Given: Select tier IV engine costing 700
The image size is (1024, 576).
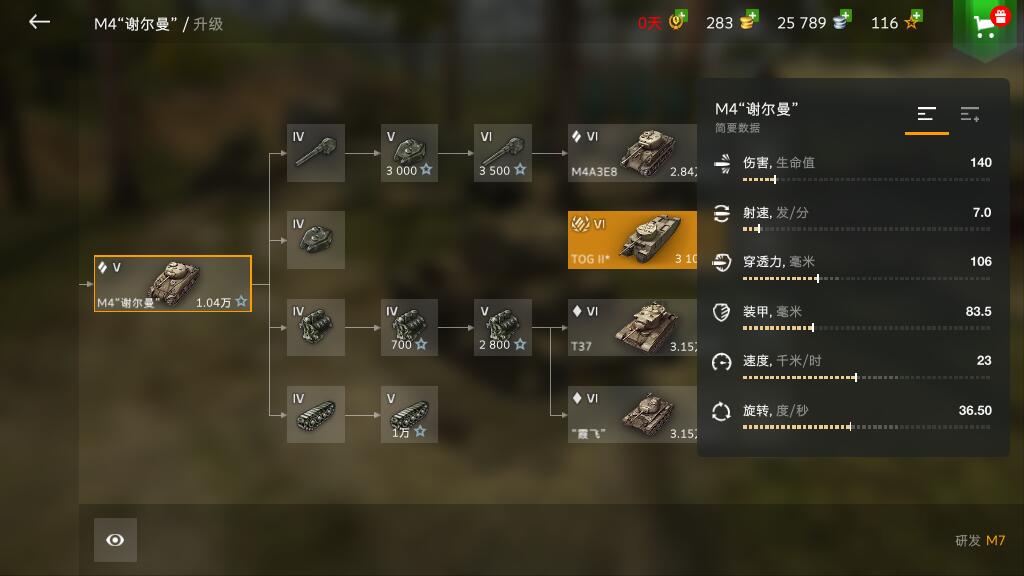Looking at the screenshot, I should [409, 327].
